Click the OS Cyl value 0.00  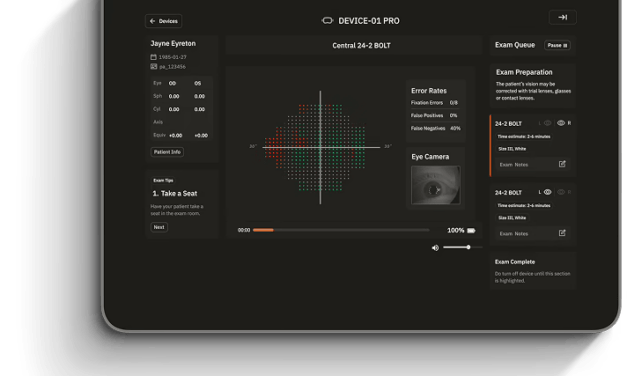[x=200, y=109]
